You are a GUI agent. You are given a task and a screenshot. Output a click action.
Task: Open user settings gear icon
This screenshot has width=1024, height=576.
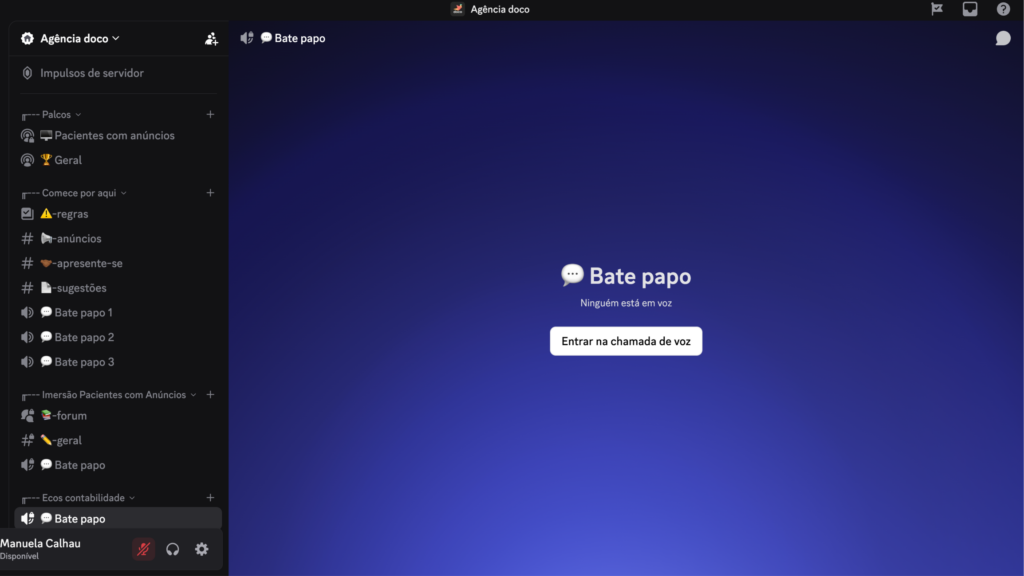202,549
